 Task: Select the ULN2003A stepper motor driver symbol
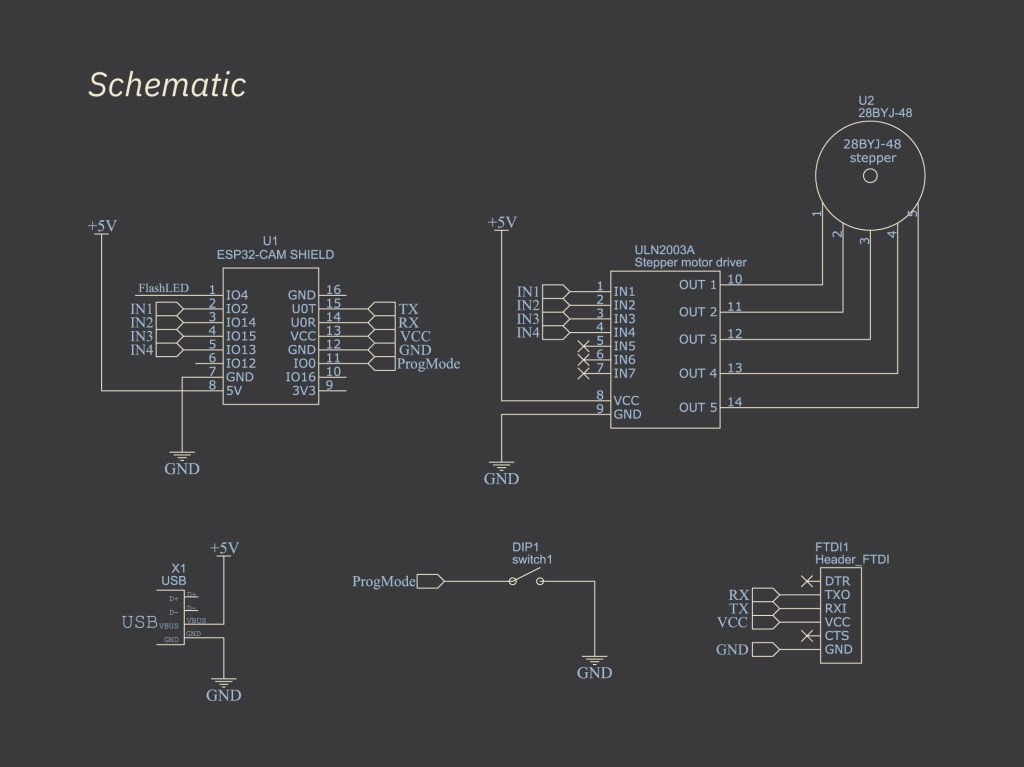click(665, 350)
